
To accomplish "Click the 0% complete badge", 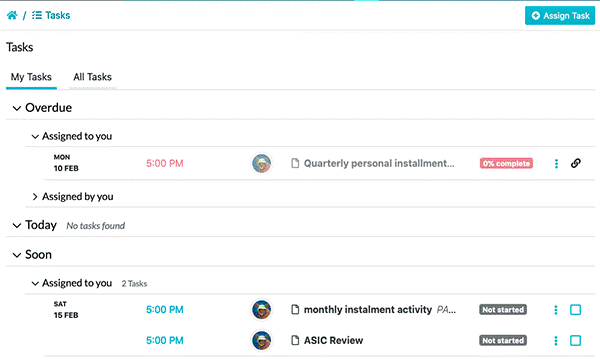I will click(x=506, y=163).
